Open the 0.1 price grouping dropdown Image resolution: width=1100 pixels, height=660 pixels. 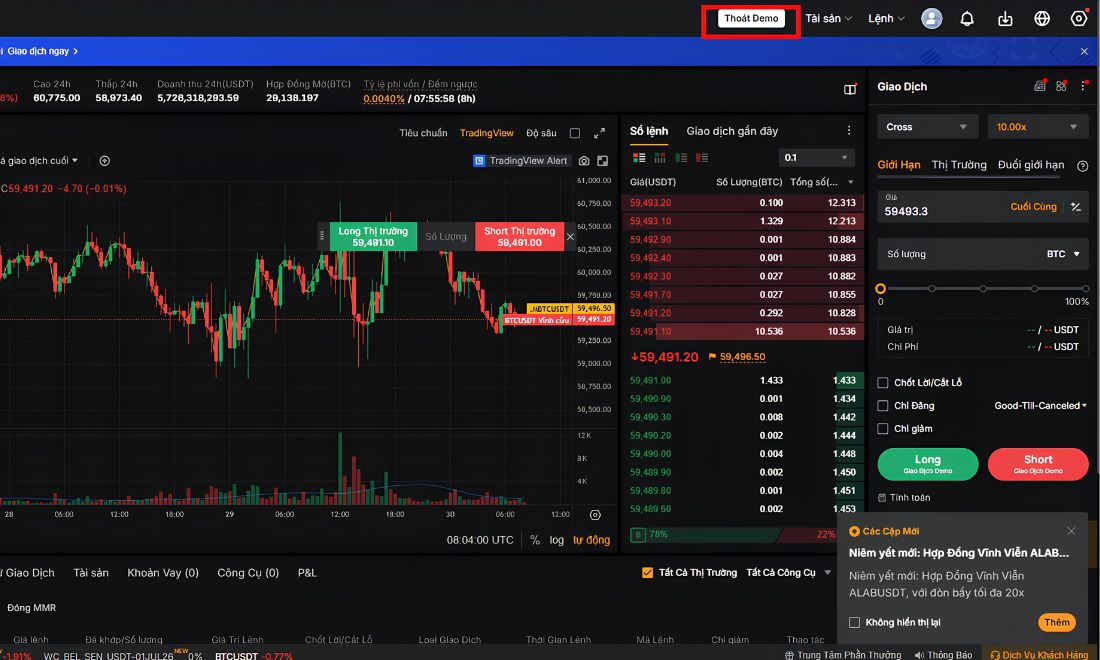pyautogui.click(x=817, y=158)
